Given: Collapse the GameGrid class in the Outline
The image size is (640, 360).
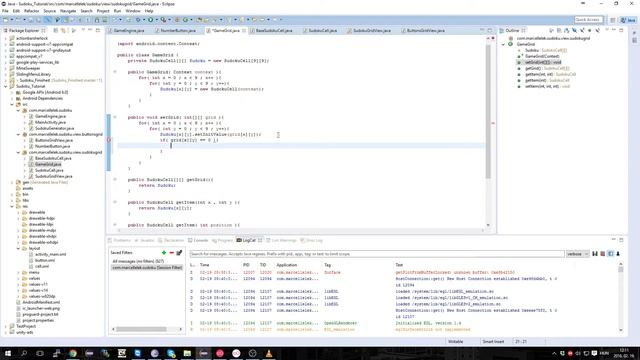Looking at the screenshot, I should coord(503,44).
